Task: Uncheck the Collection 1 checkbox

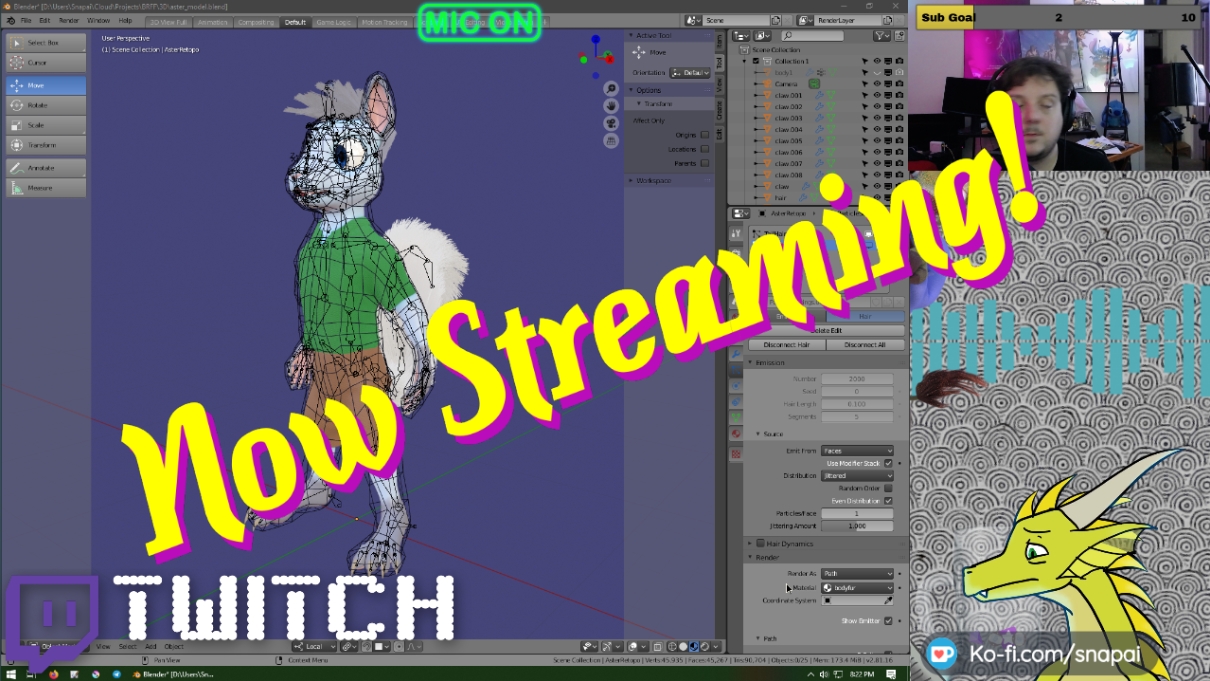Action: pyautogui.click(x=755, y=61)
